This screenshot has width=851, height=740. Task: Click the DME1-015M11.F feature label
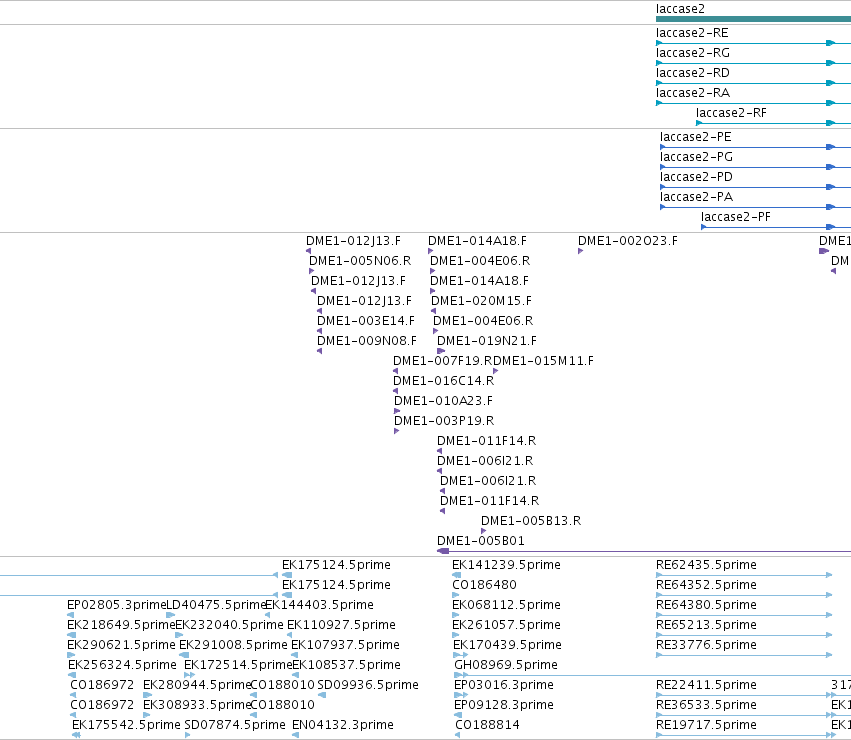[543, 361]
